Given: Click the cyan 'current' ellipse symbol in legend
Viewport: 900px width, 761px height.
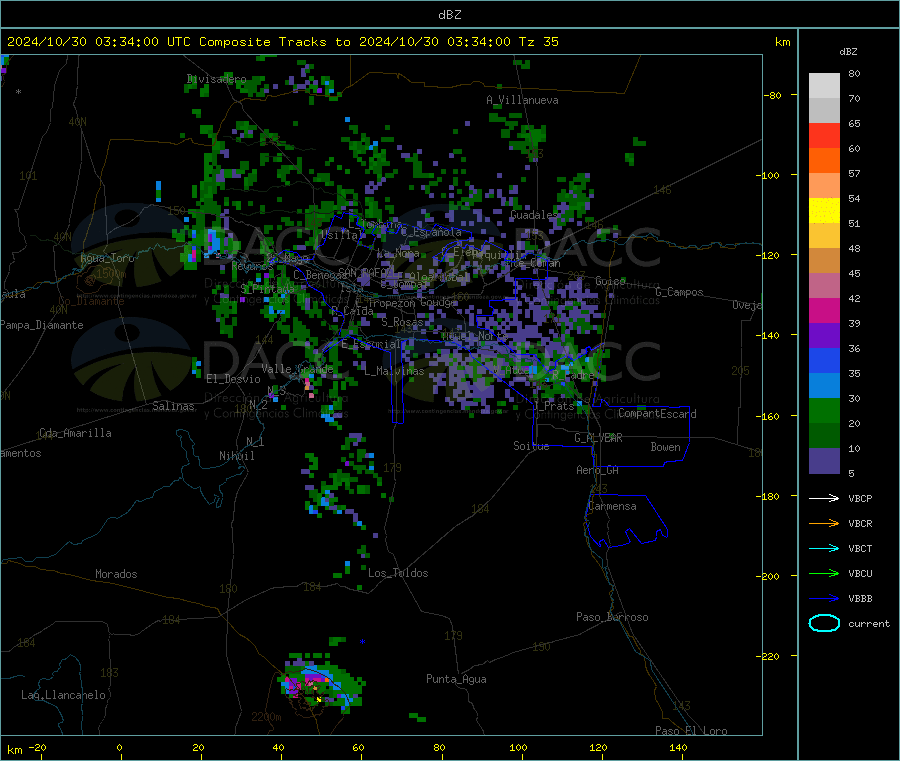Looking at the screenshot, I should click(x=824, y=623).
